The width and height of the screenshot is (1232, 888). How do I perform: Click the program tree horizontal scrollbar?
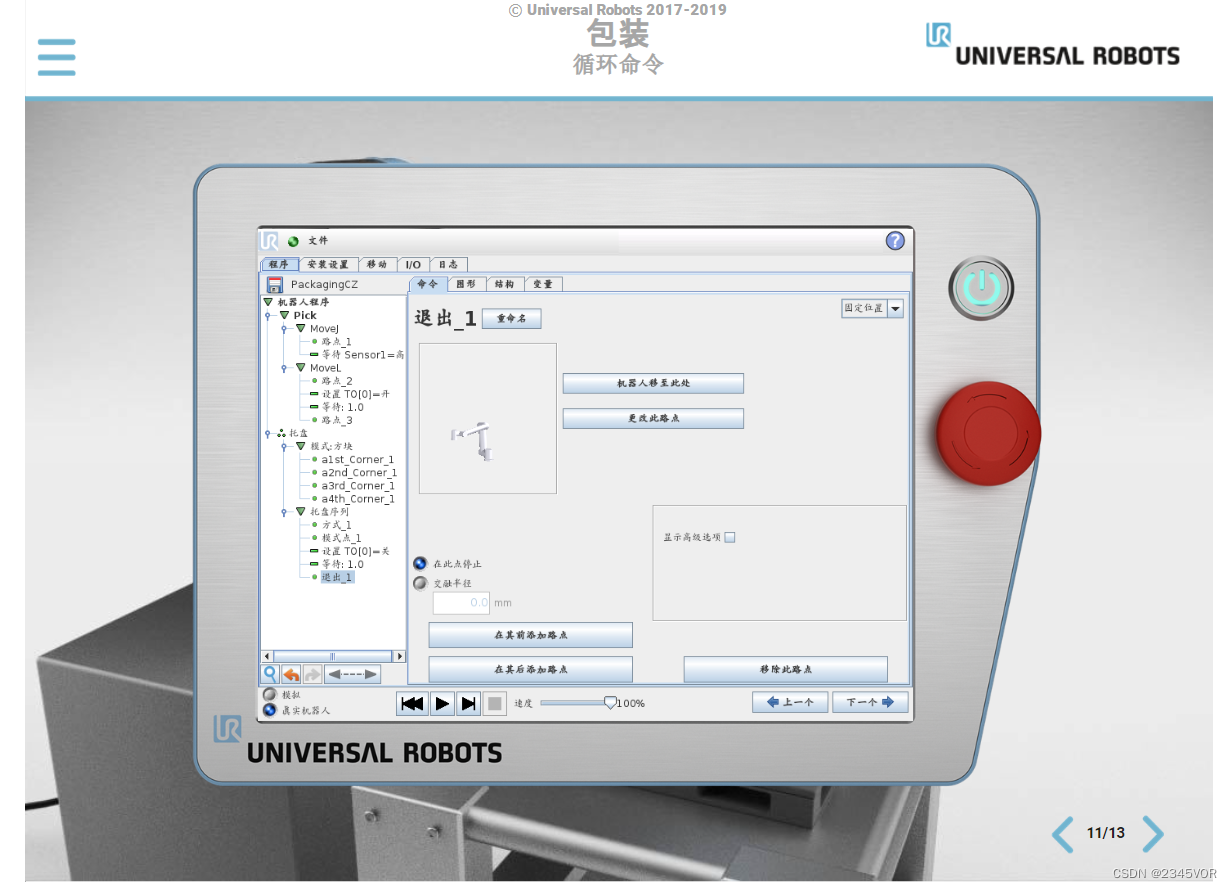click(333, 656)
